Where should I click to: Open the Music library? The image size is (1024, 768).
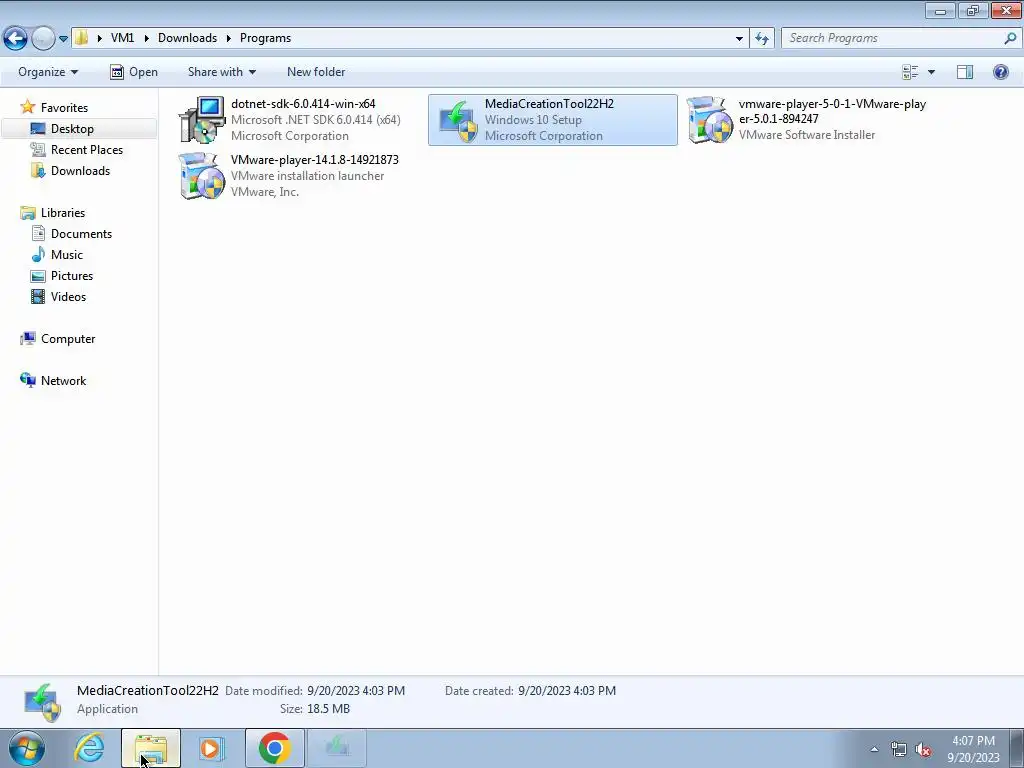coord(67,255)
